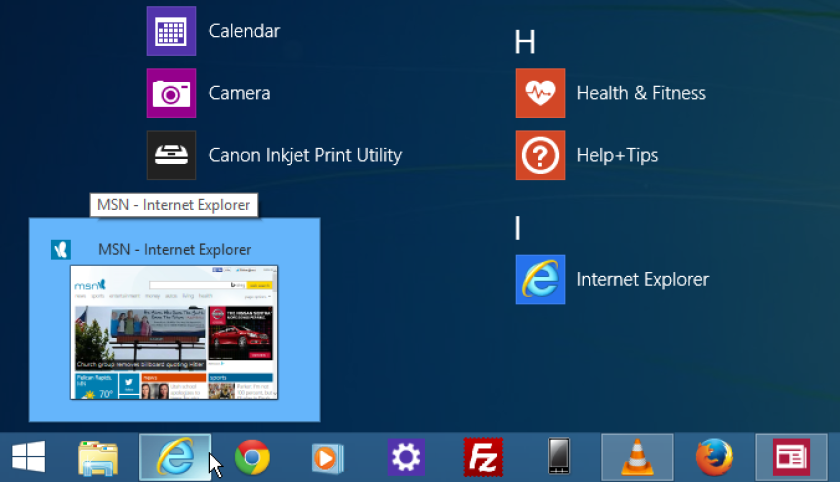Viewport: 840px width, 482px height.
Task: Click the Camera app label
Action: (239, 93)
